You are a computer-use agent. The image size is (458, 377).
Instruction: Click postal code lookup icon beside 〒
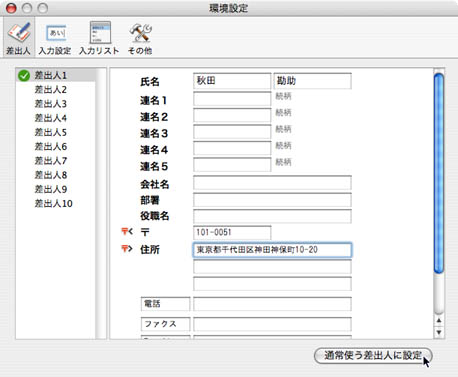tap(127, 231)
